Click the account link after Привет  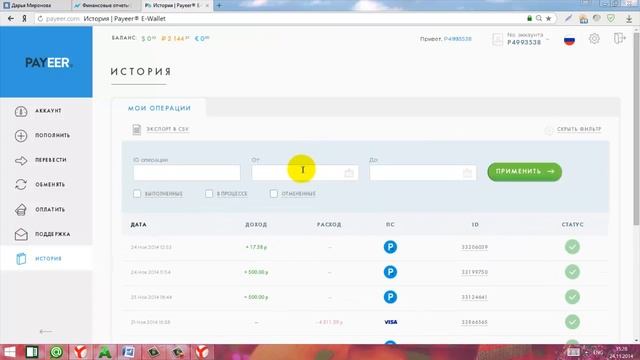458,39
